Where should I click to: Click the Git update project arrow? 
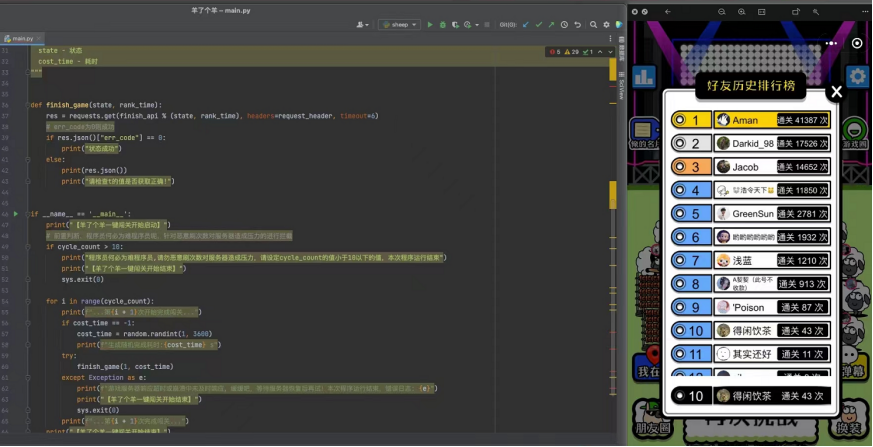(x=524, y=24)
